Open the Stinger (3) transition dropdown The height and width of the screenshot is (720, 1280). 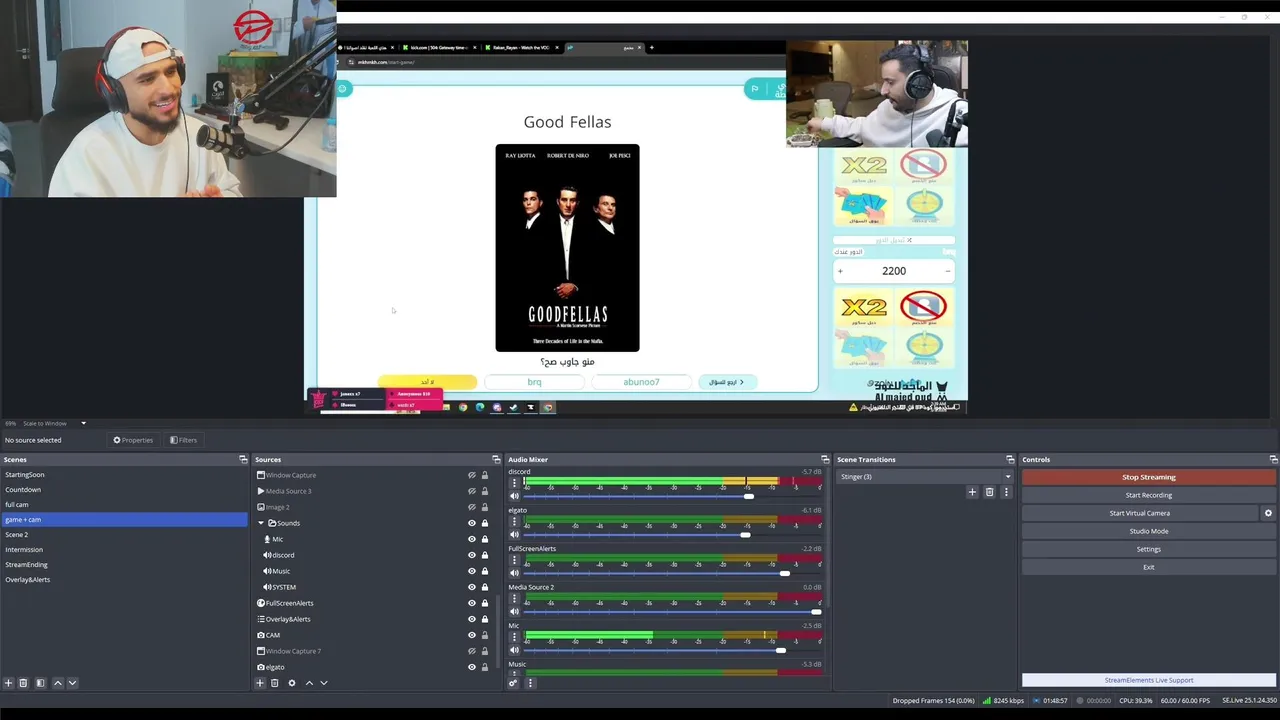coord(925,477)
